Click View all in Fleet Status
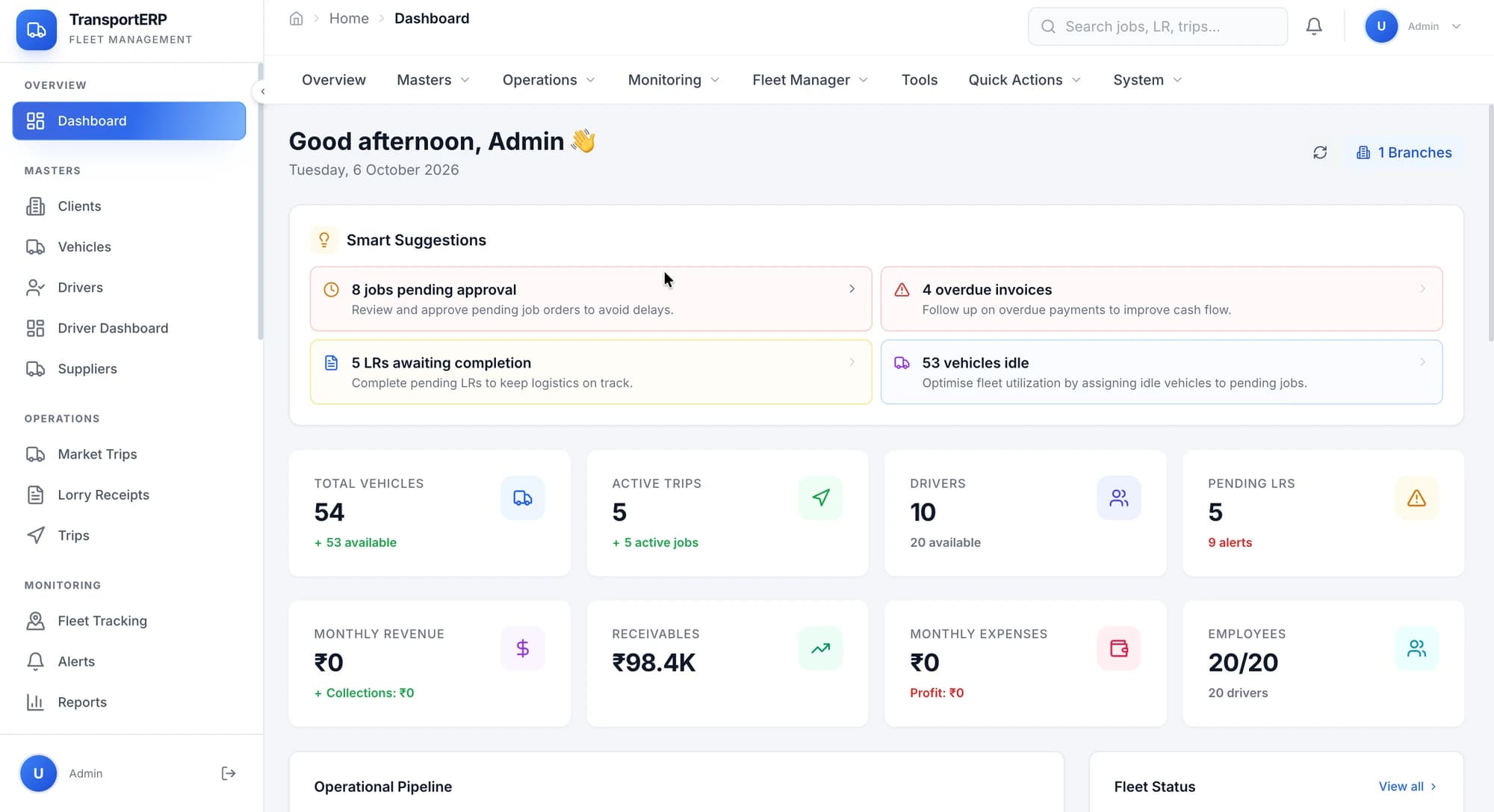The height and width of the screenshot is (812, 1494). pos(1407,787)
